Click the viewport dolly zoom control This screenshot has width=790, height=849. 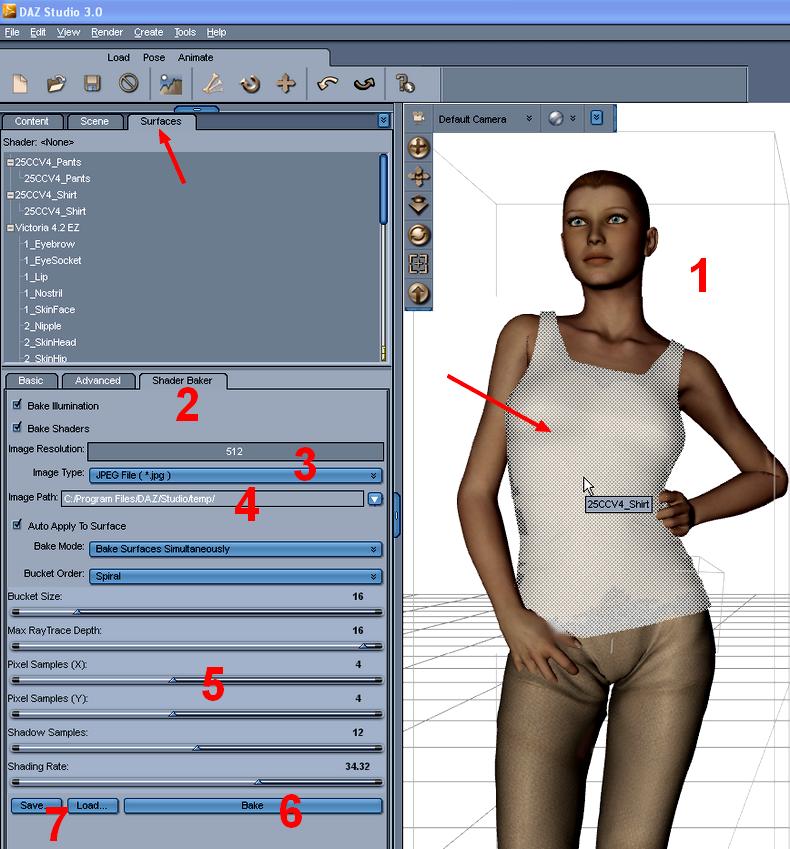(x=419, y=206)
